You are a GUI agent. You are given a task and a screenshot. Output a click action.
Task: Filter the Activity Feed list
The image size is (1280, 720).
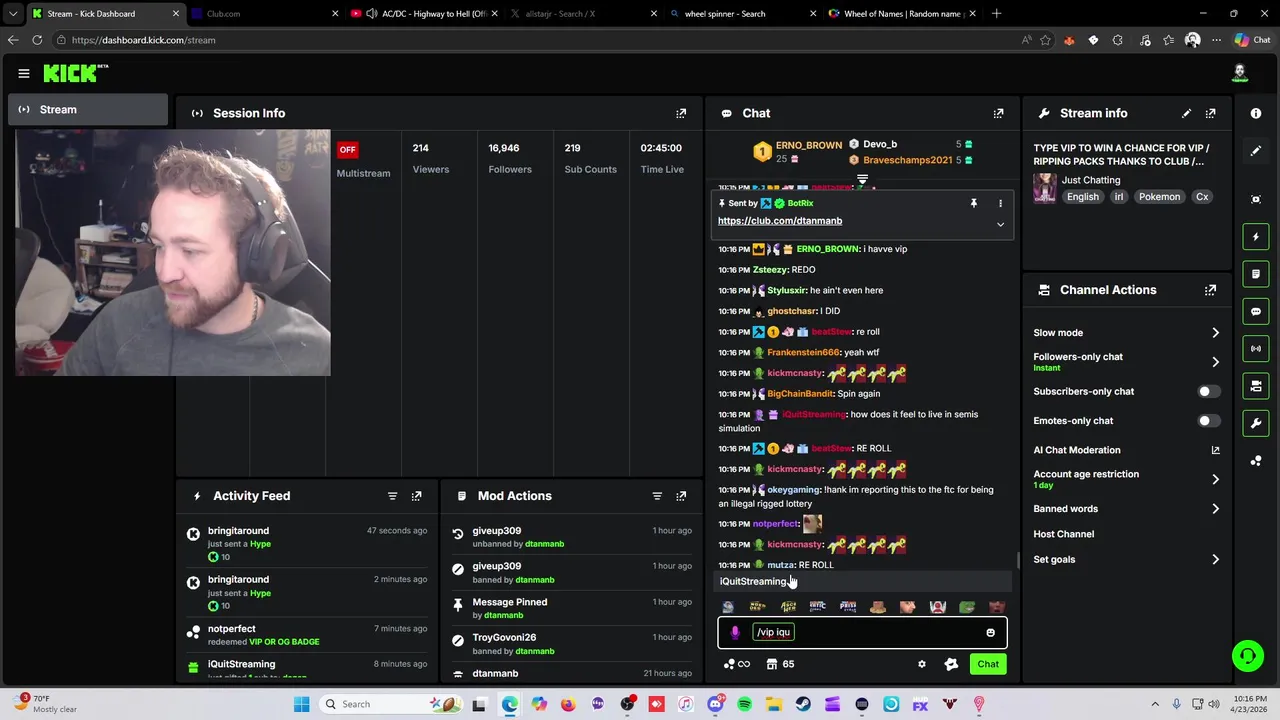tap(392, 496)
